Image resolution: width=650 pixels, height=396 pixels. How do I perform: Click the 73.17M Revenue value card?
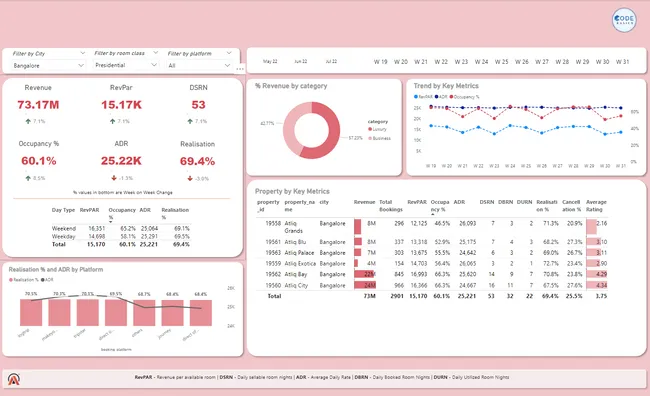pos(38,105)
